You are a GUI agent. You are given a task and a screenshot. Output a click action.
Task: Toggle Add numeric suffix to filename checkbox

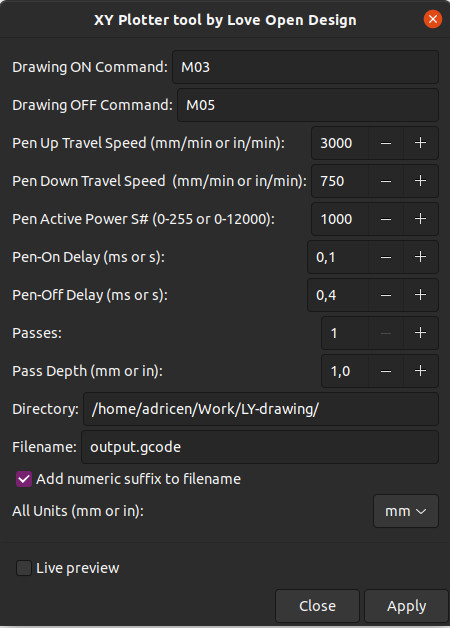click(24, 479)
